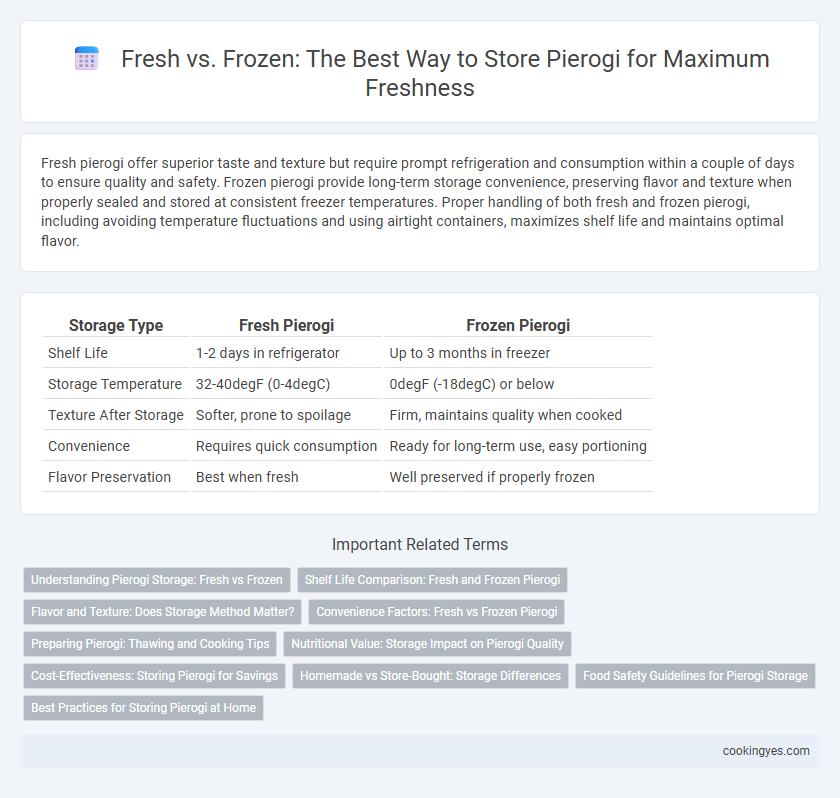Select 'Preparing Pierogi: Thawing and Cooking Tips'

coord(150,644)
